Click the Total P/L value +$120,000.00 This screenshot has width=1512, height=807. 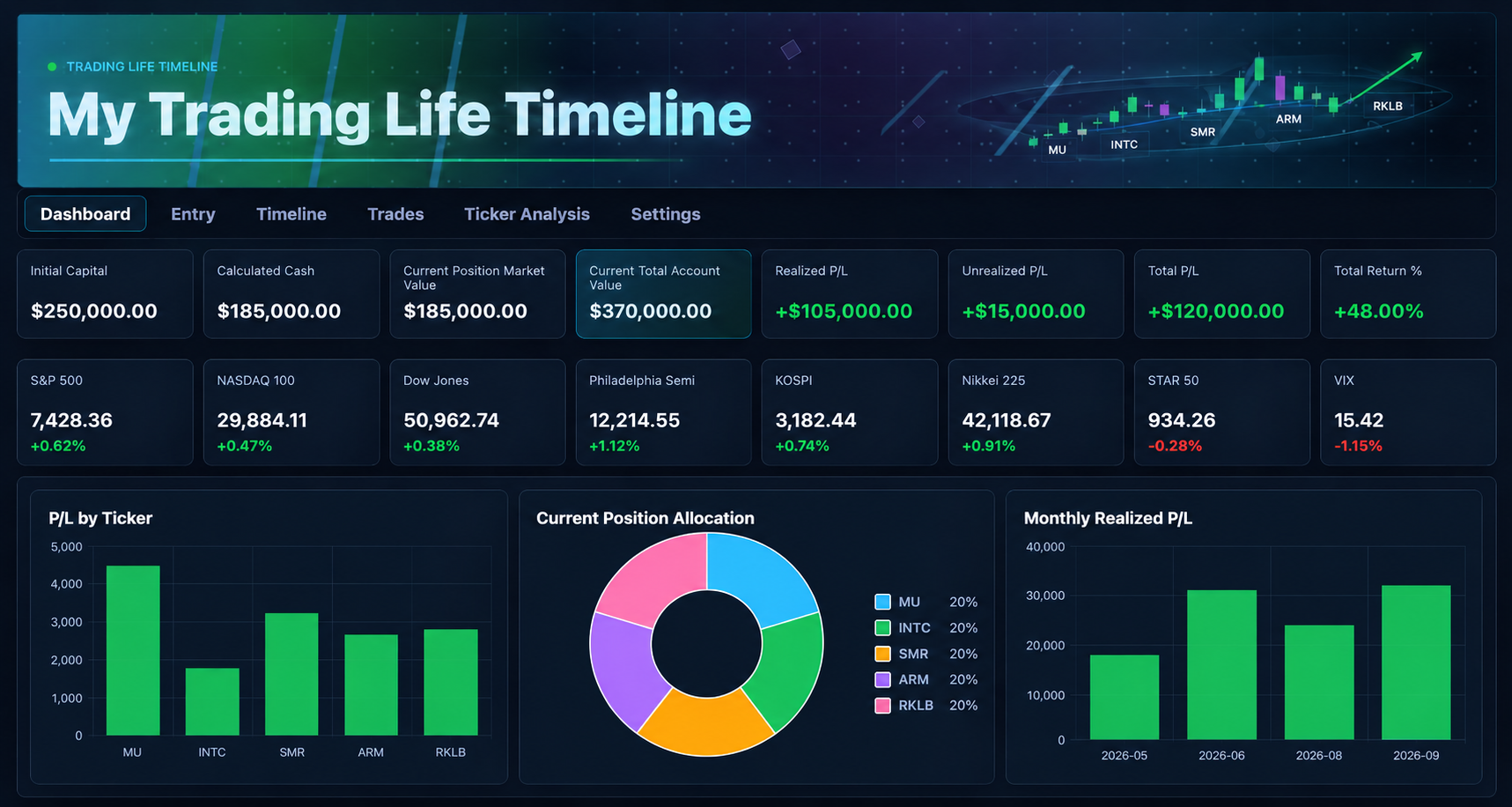pyautogui.click(x=1216, y=311)
